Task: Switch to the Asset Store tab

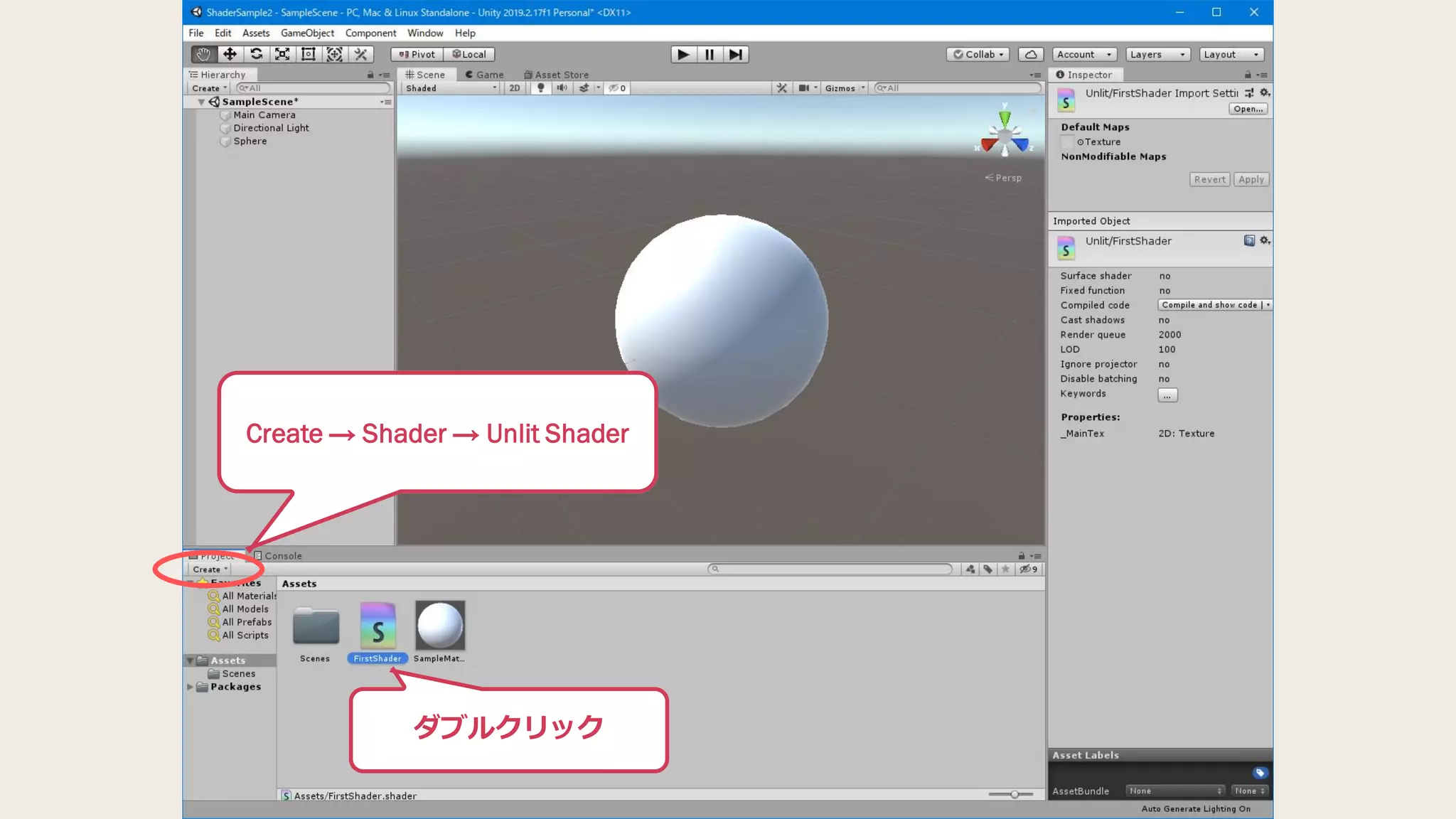Action: [x=556, y=75]
